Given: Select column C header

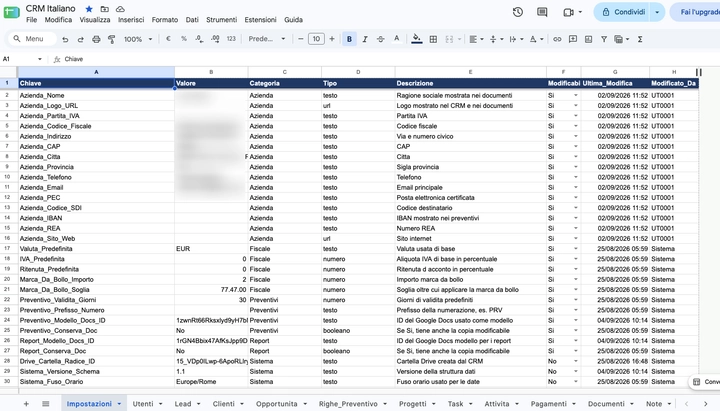Looking at the screenshot, I should click(x=285, y=72).
